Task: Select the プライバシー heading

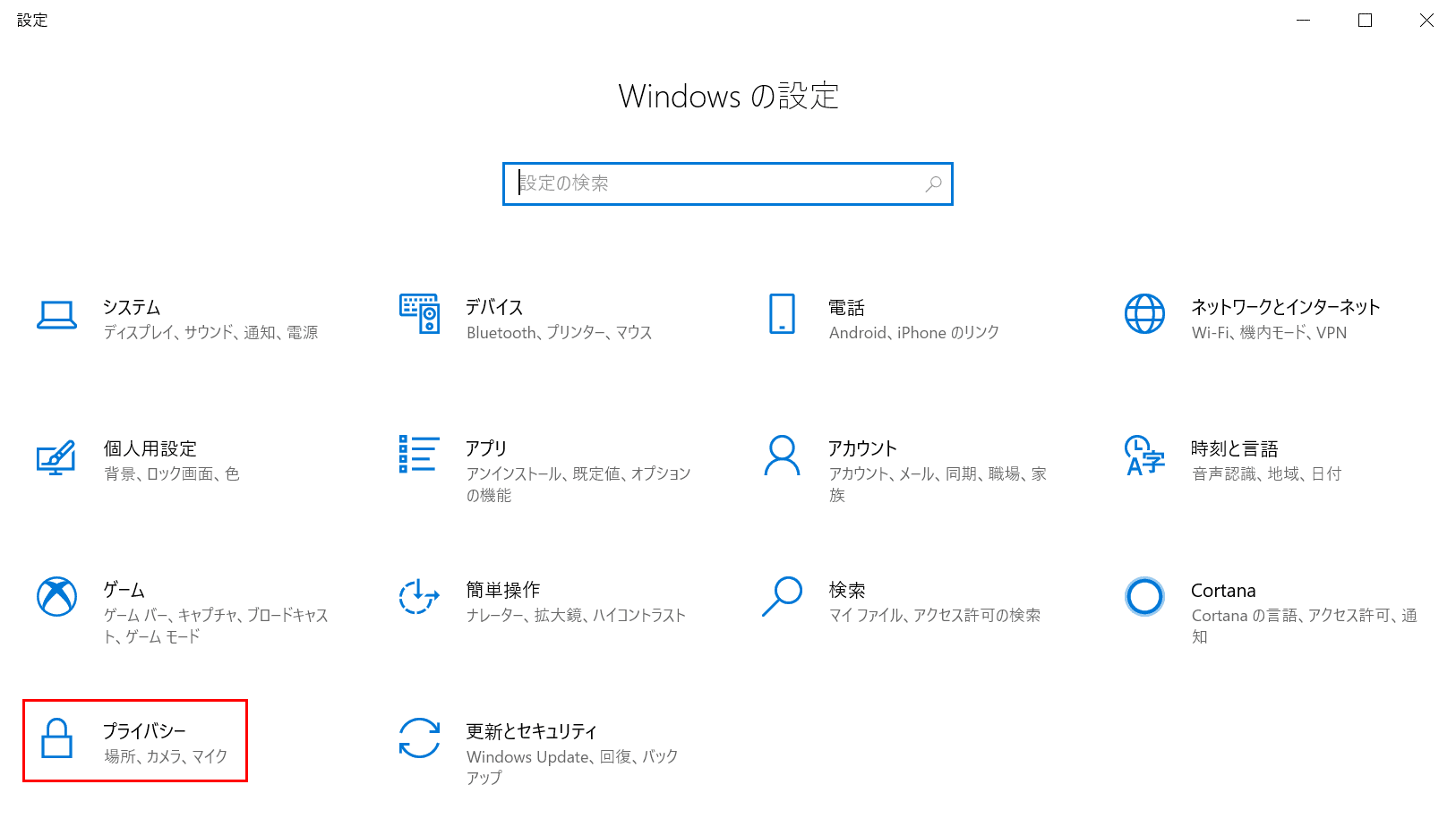Action: (x=144, y=731)
